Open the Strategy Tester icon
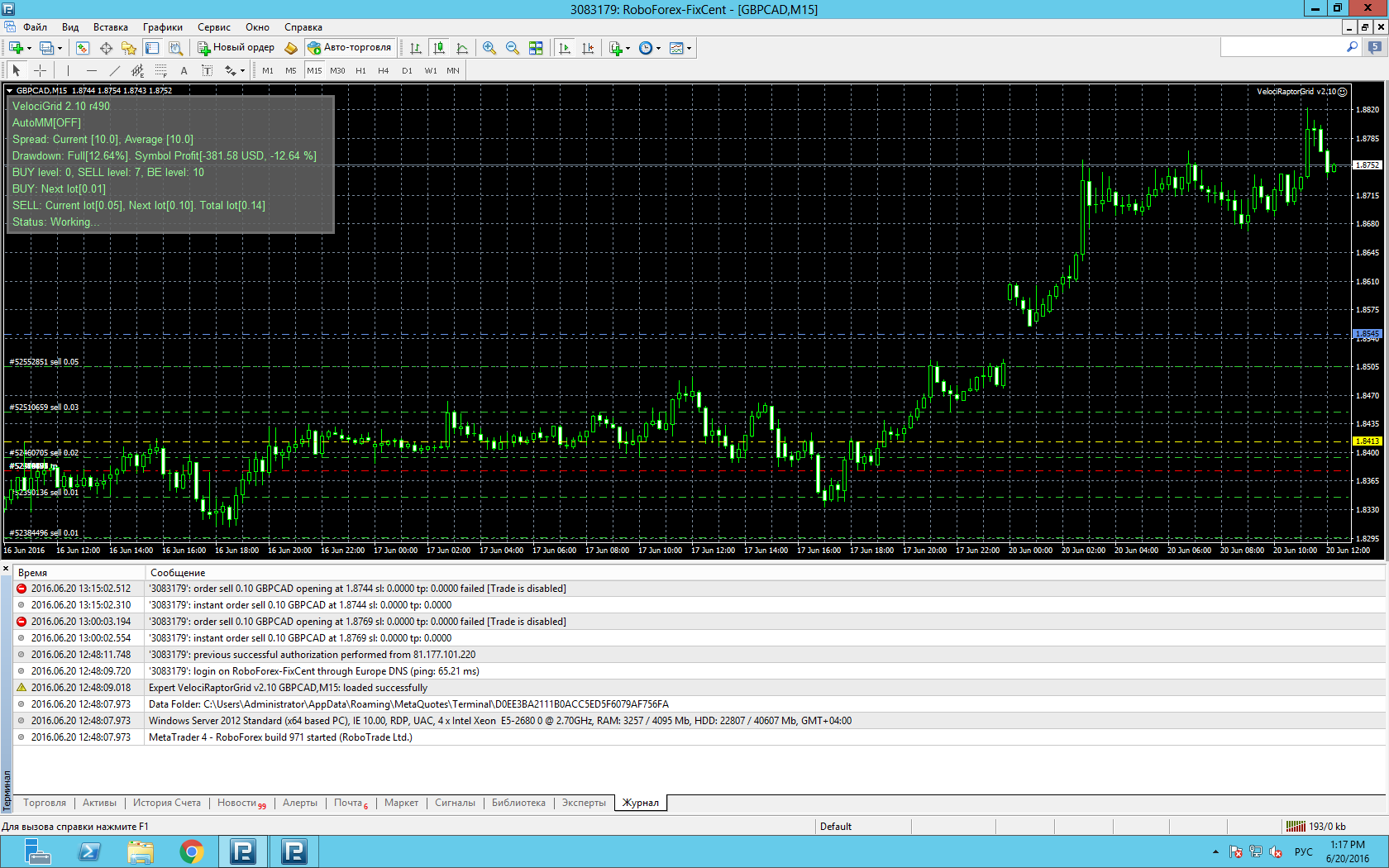Image resolution: width=1389 pixels, height=868 pixels. pos(175,48)
